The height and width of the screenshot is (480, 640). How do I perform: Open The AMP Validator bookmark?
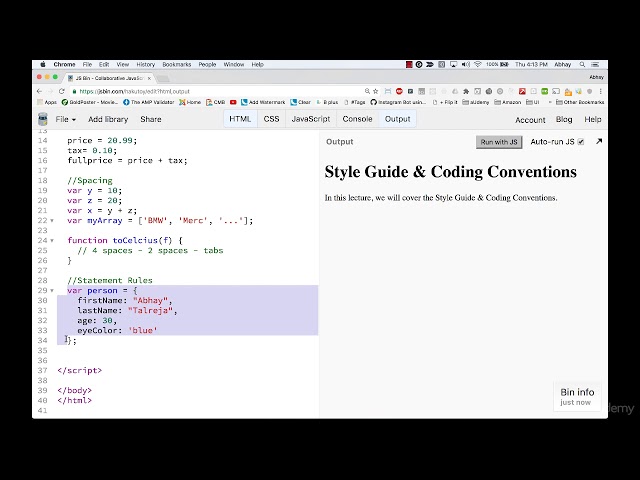(149, 102)
